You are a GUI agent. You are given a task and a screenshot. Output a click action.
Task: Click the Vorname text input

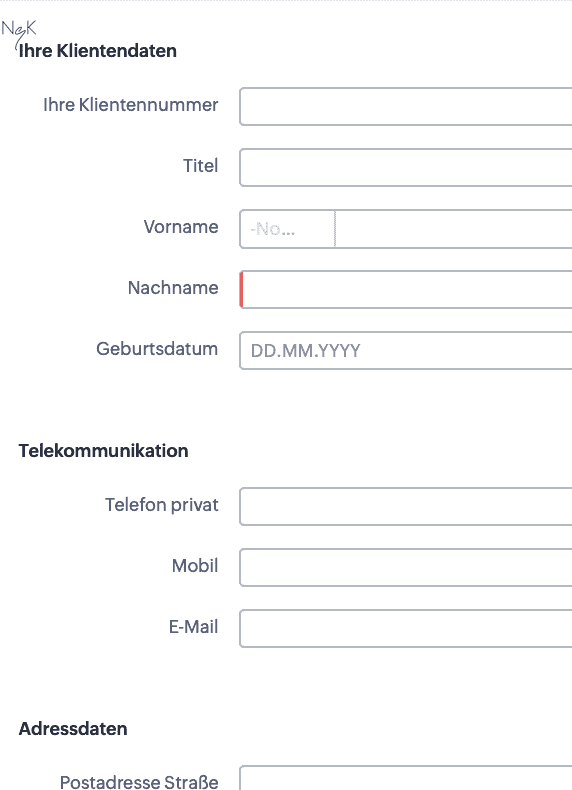(x=454, y=229)
